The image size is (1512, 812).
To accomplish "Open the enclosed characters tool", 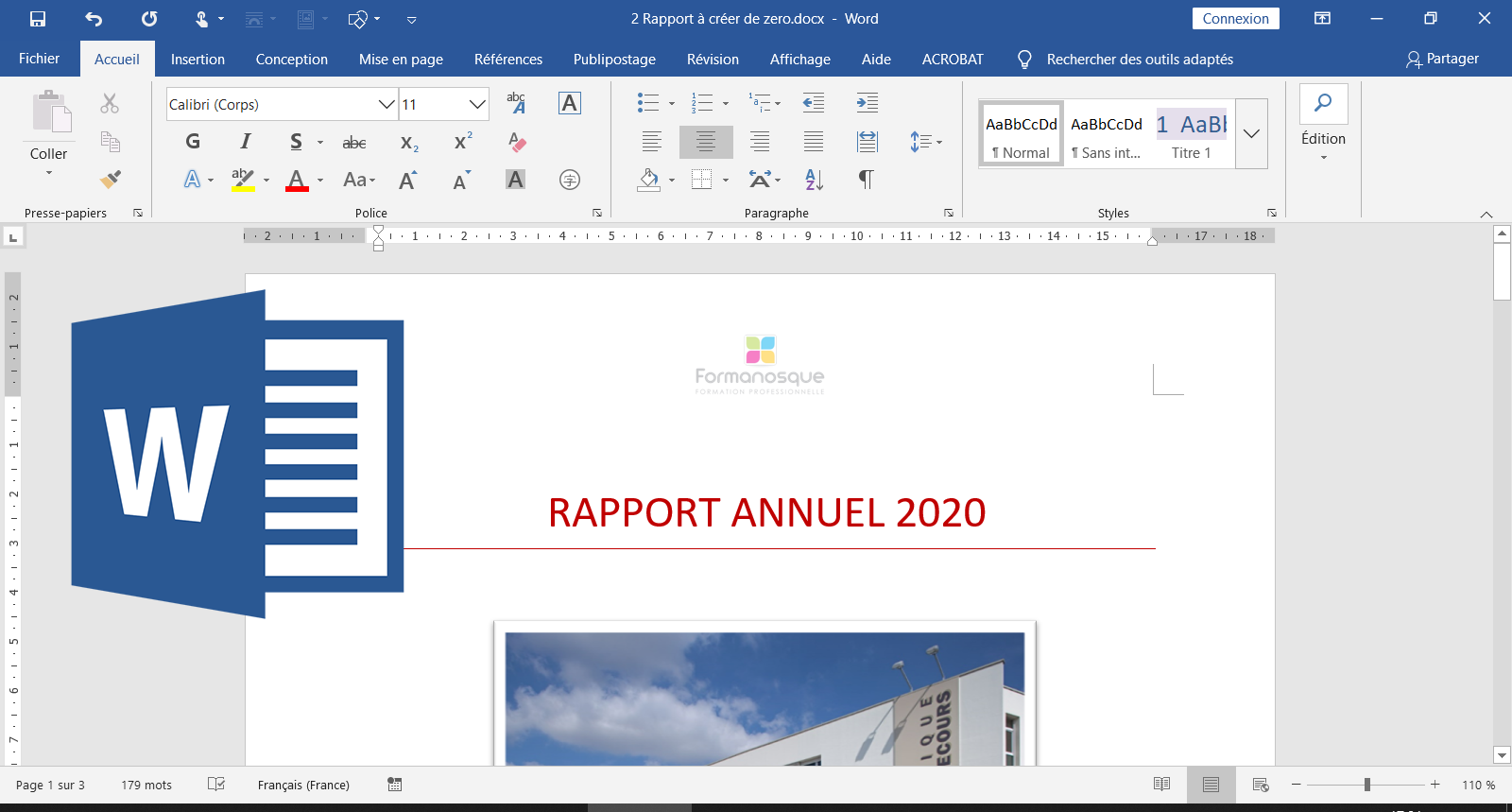I will pos(570,180).
